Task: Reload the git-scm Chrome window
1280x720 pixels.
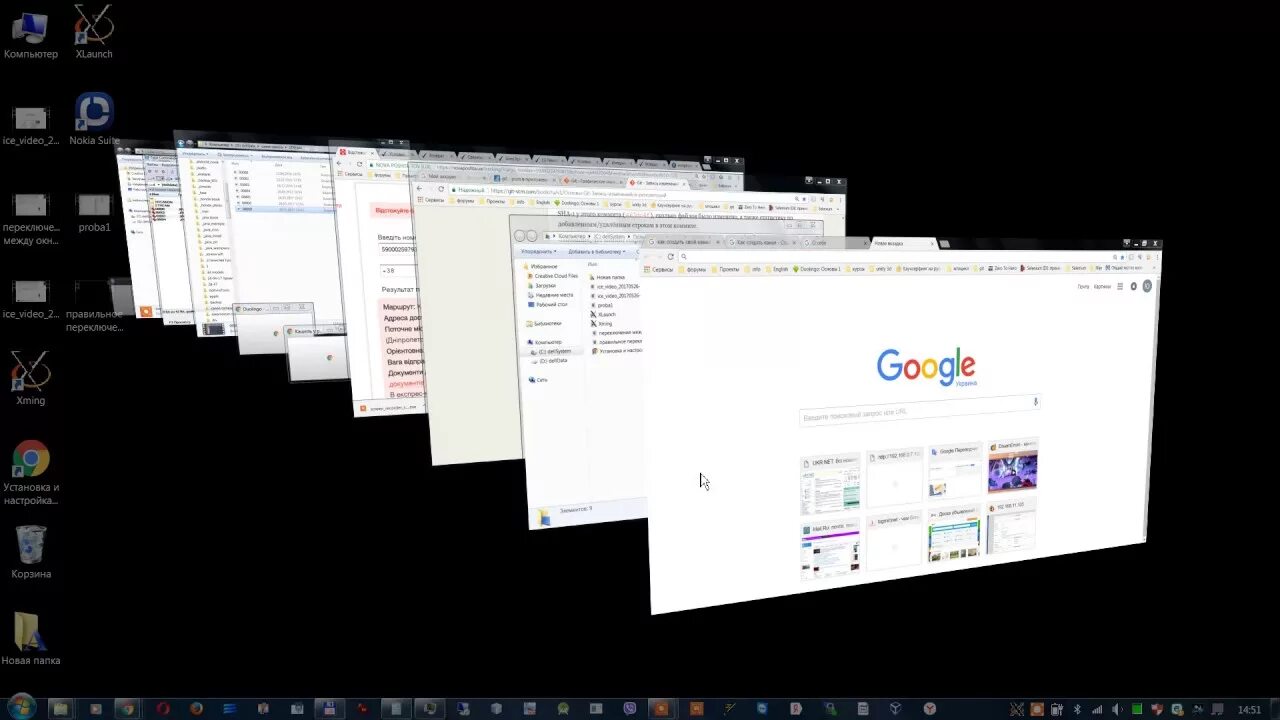Action: coord(441,189)
